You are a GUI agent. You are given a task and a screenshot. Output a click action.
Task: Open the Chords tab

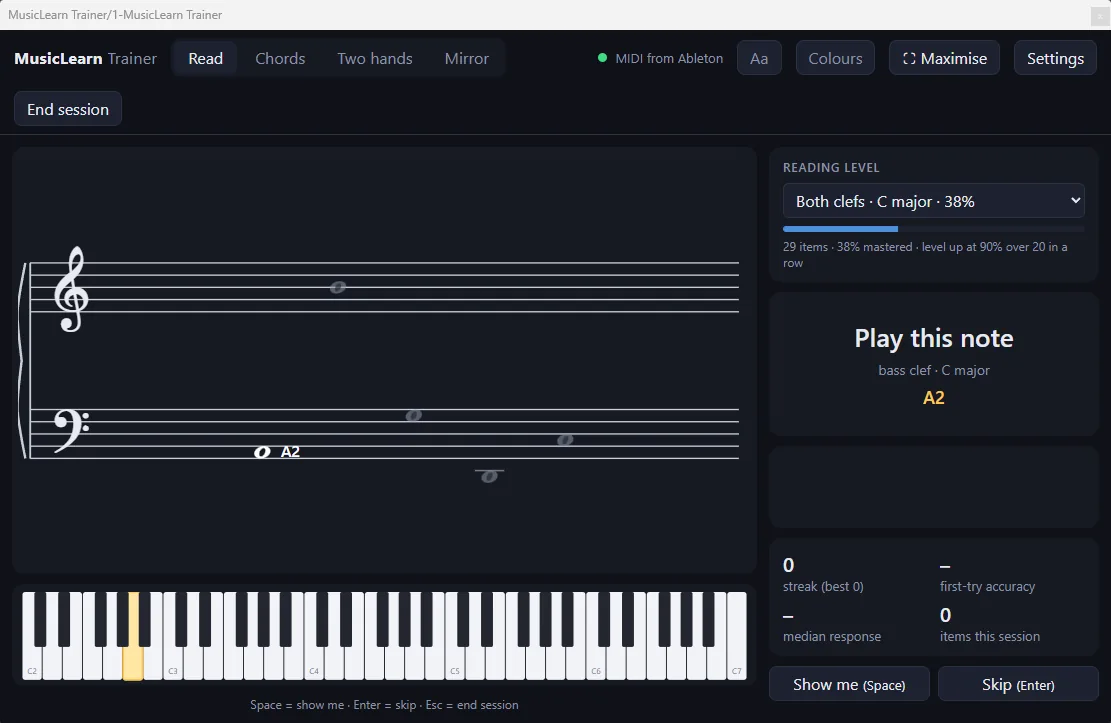[280, 58]
